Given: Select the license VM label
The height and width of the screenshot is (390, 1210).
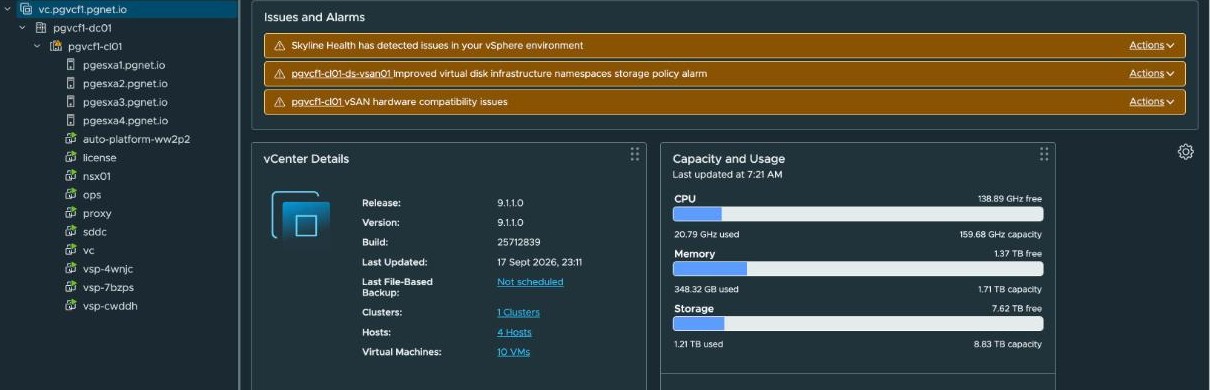Looking at the screenshot, I should pyautogui.click(x=99, y=158).
